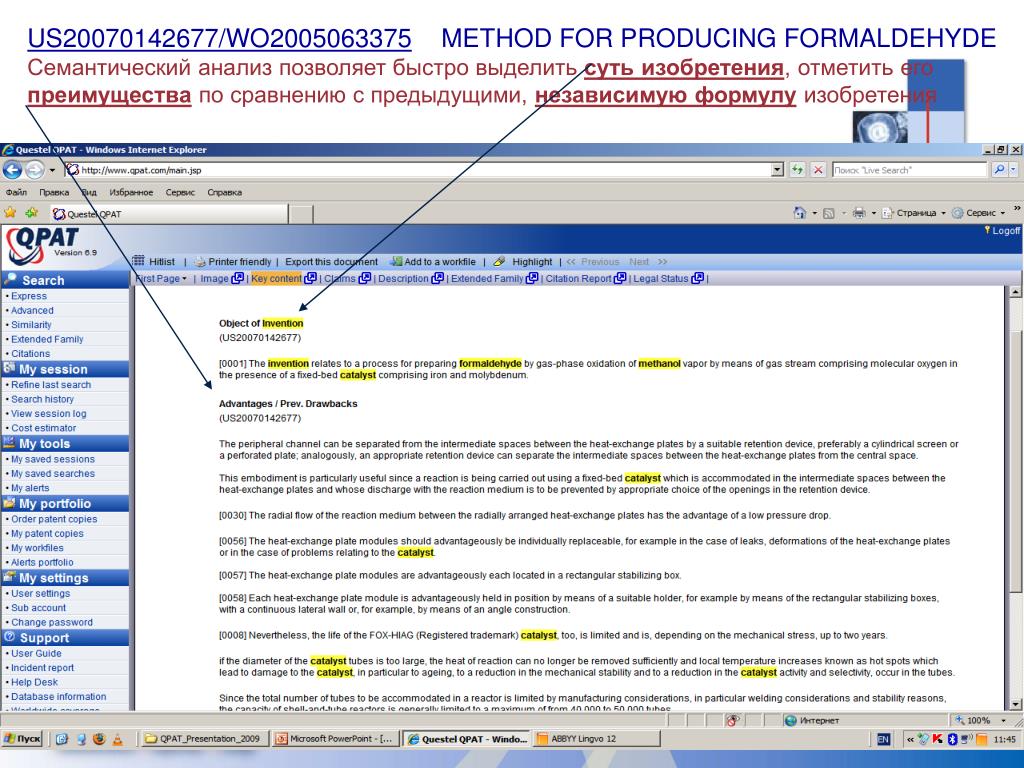Screen dimensions: 1024x768
Task: Click the Home icon in command bar
Action: [x=799, y=213]
